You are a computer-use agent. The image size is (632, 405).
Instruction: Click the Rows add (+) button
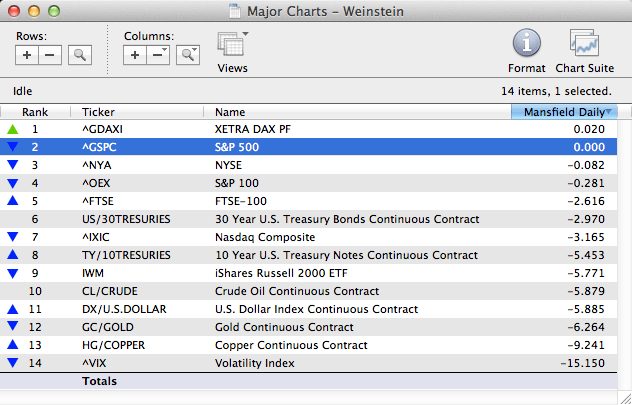coord(28,55)
